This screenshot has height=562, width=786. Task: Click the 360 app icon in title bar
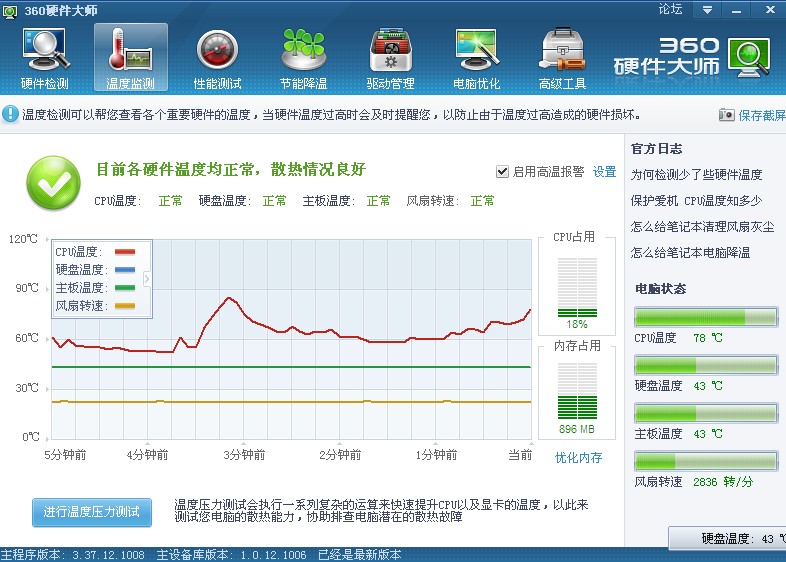[10, 11]
